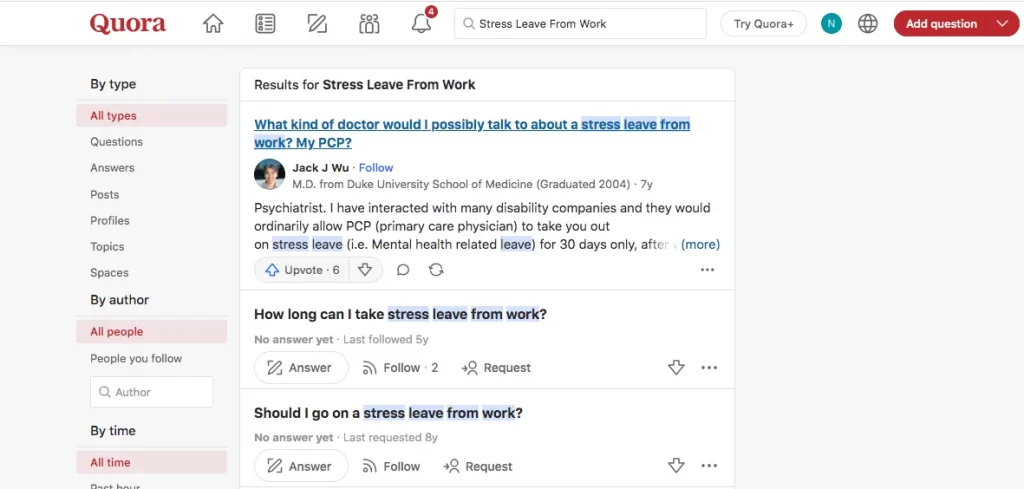Downvote 'How long can I take' question
Viewport: 1024px width, 489px height.
676,368
